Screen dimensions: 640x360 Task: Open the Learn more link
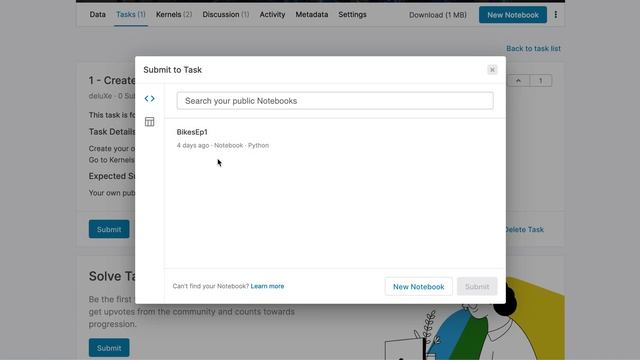[267, 286]
